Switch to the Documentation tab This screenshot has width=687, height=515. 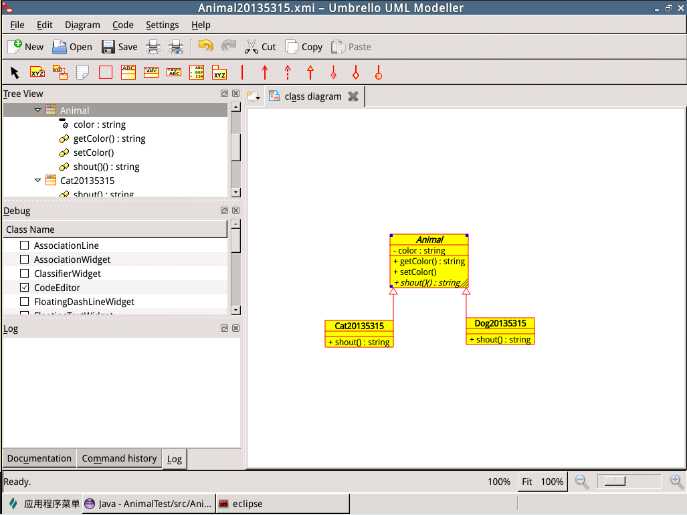(x=39, y=458)
